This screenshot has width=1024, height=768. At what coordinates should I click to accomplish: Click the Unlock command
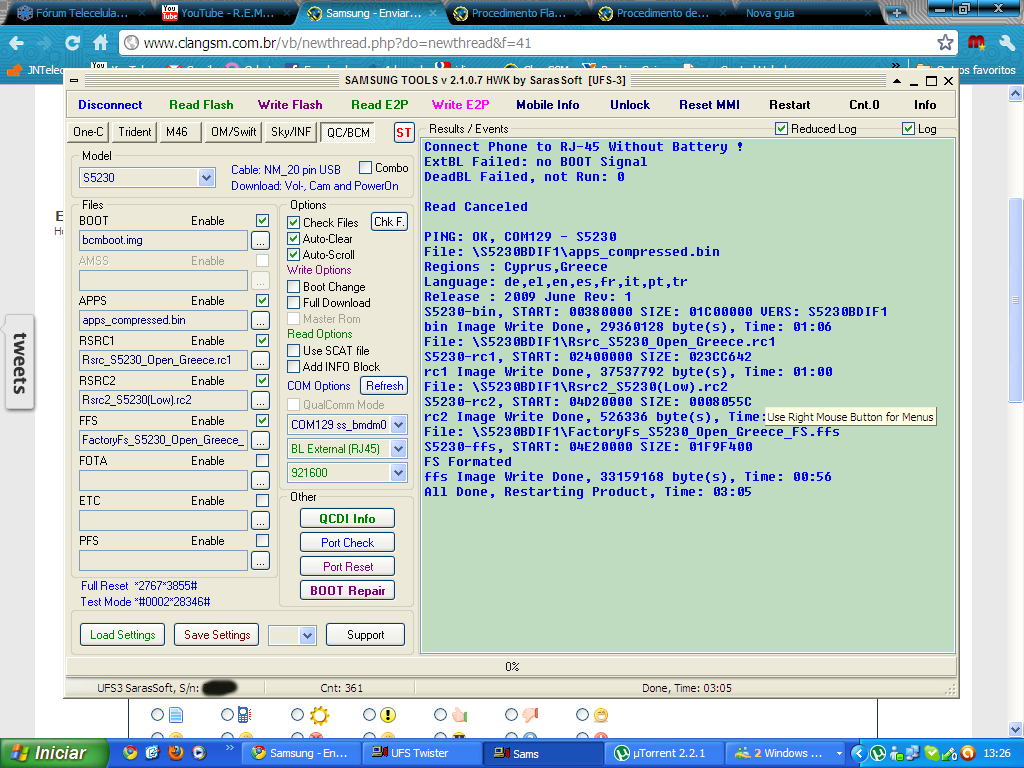[630, 104]
